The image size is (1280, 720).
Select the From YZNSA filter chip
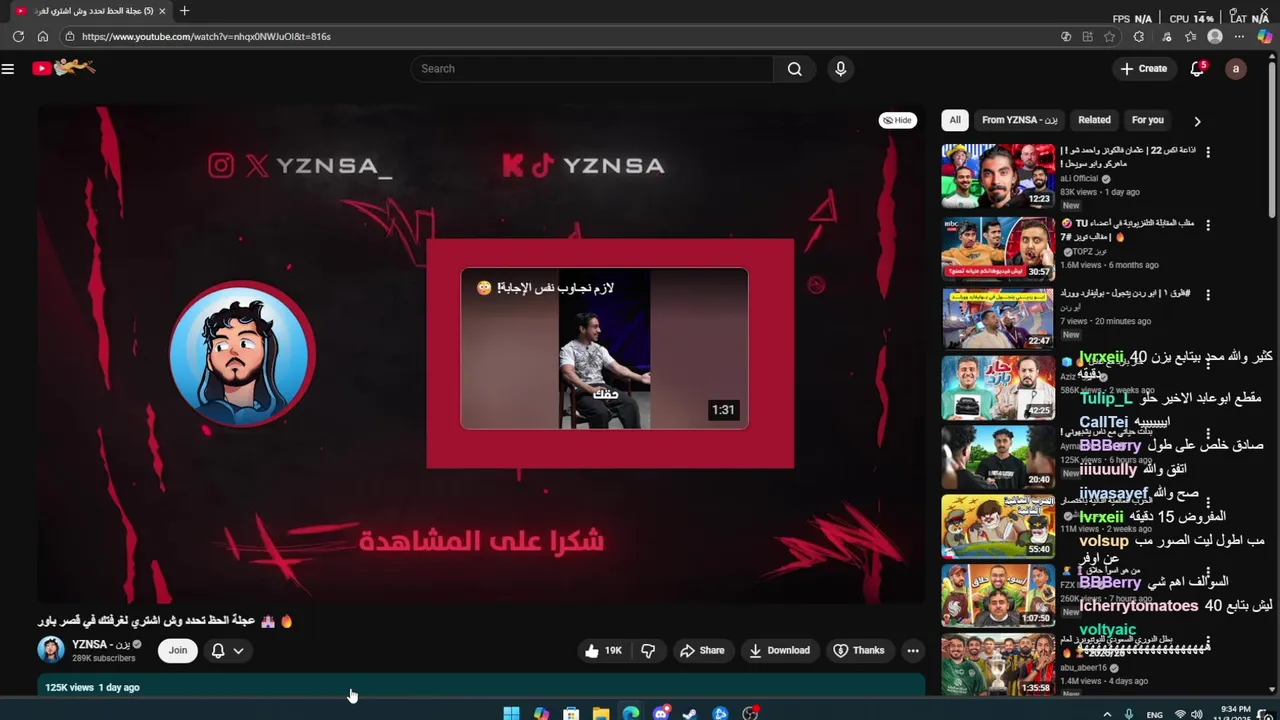(1019, 120)
